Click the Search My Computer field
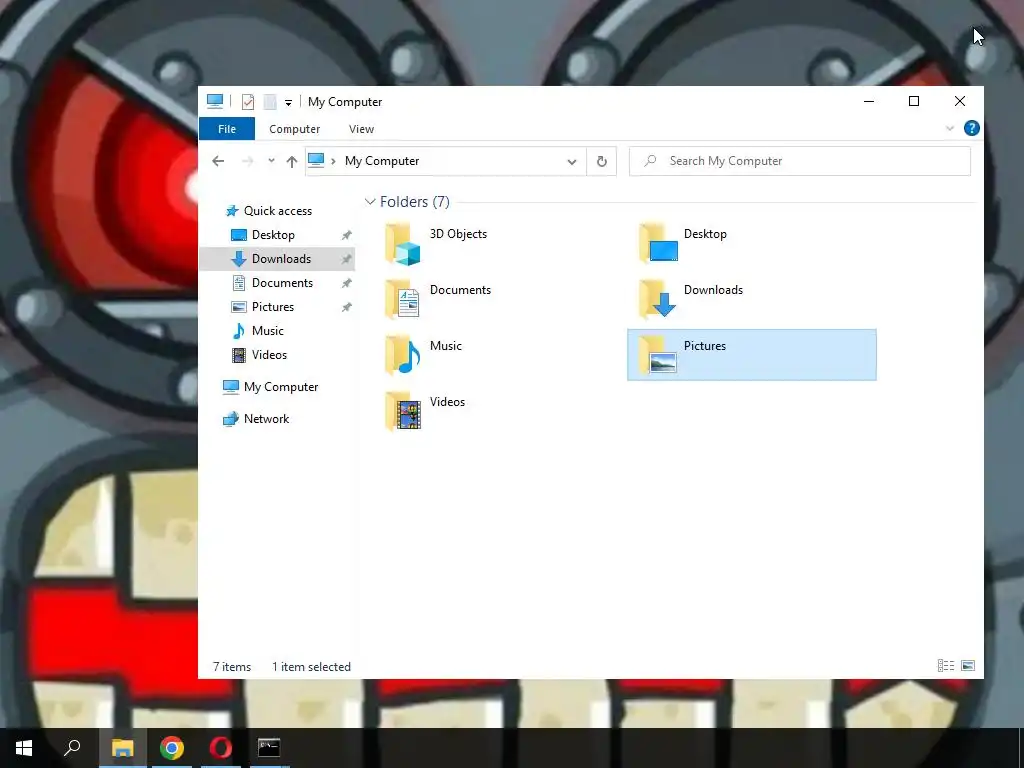1024x768 pixels. (x=799, y=161)
